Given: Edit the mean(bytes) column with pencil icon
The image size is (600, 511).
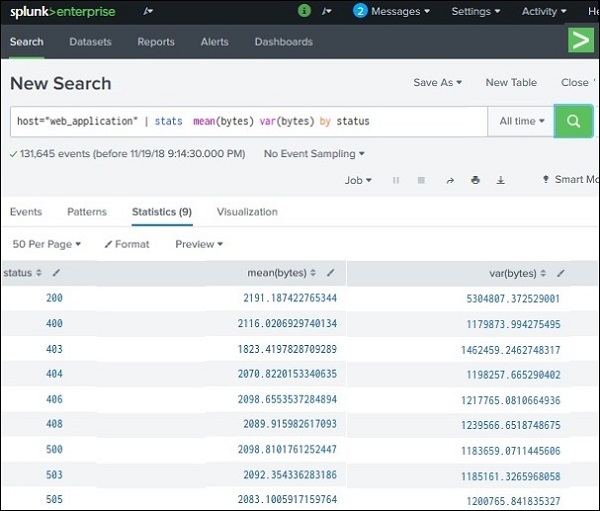Looking at the screenshot, I should point(330,273).
